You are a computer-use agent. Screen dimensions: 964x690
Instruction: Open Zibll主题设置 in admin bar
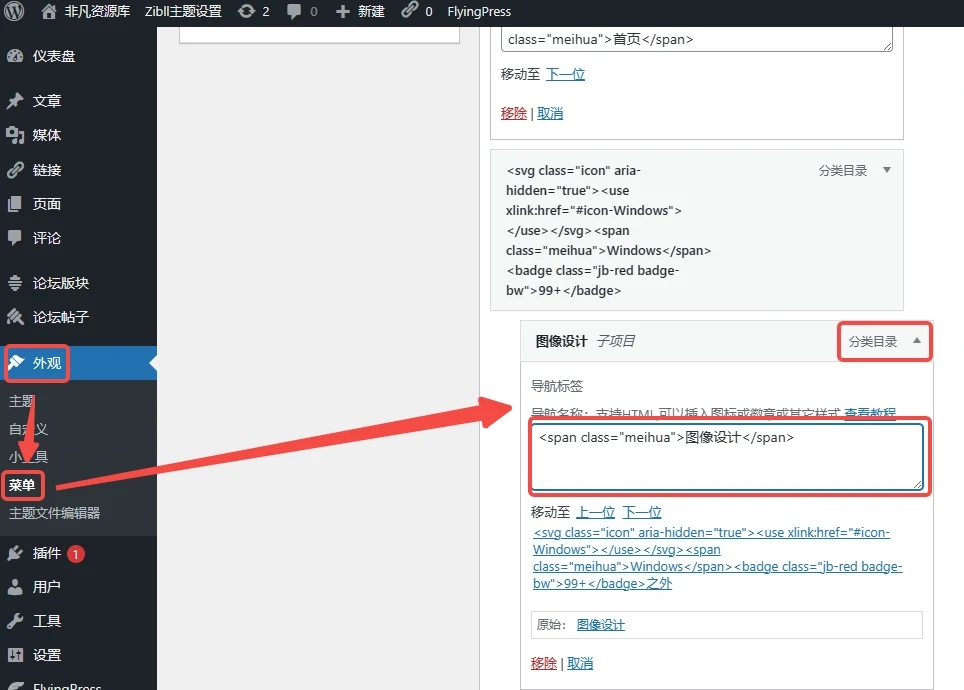[x=182, y=12]
